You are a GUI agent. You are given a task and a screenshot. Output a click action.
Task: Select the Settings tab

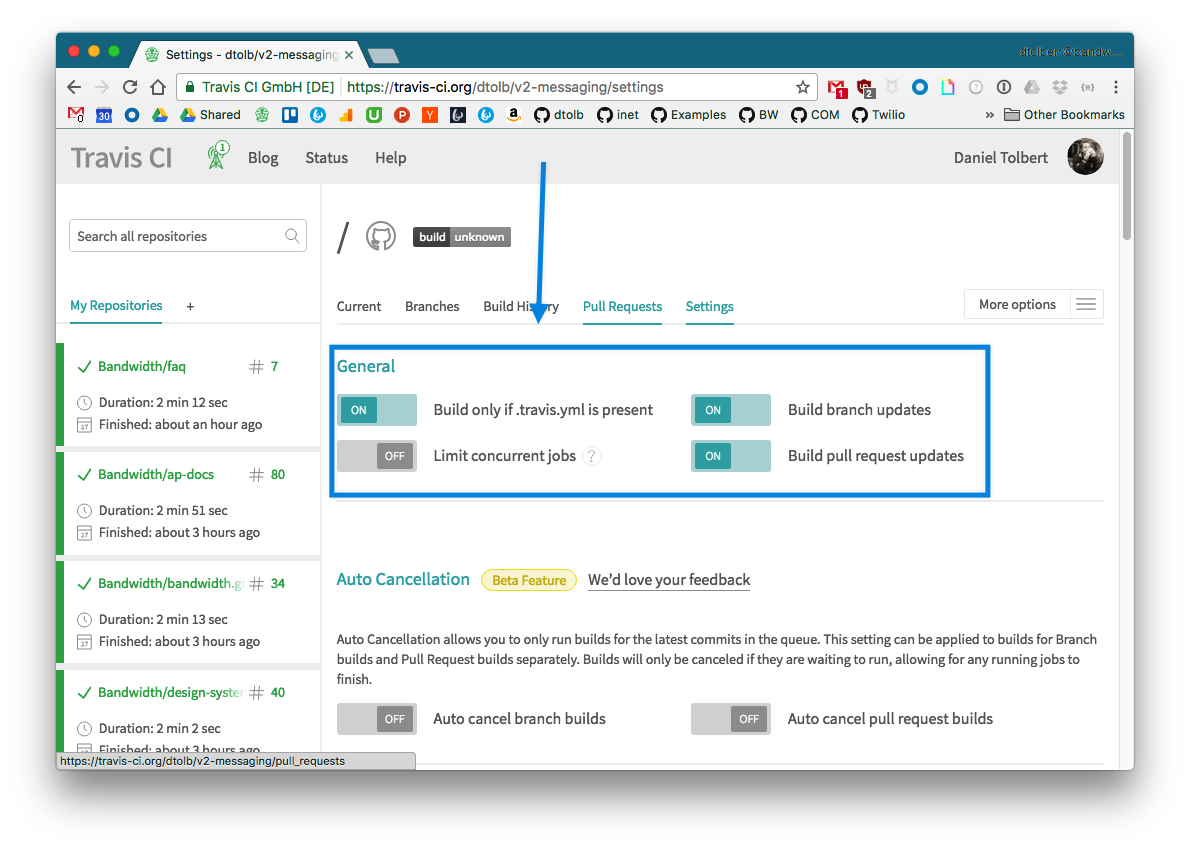point(710,307)
